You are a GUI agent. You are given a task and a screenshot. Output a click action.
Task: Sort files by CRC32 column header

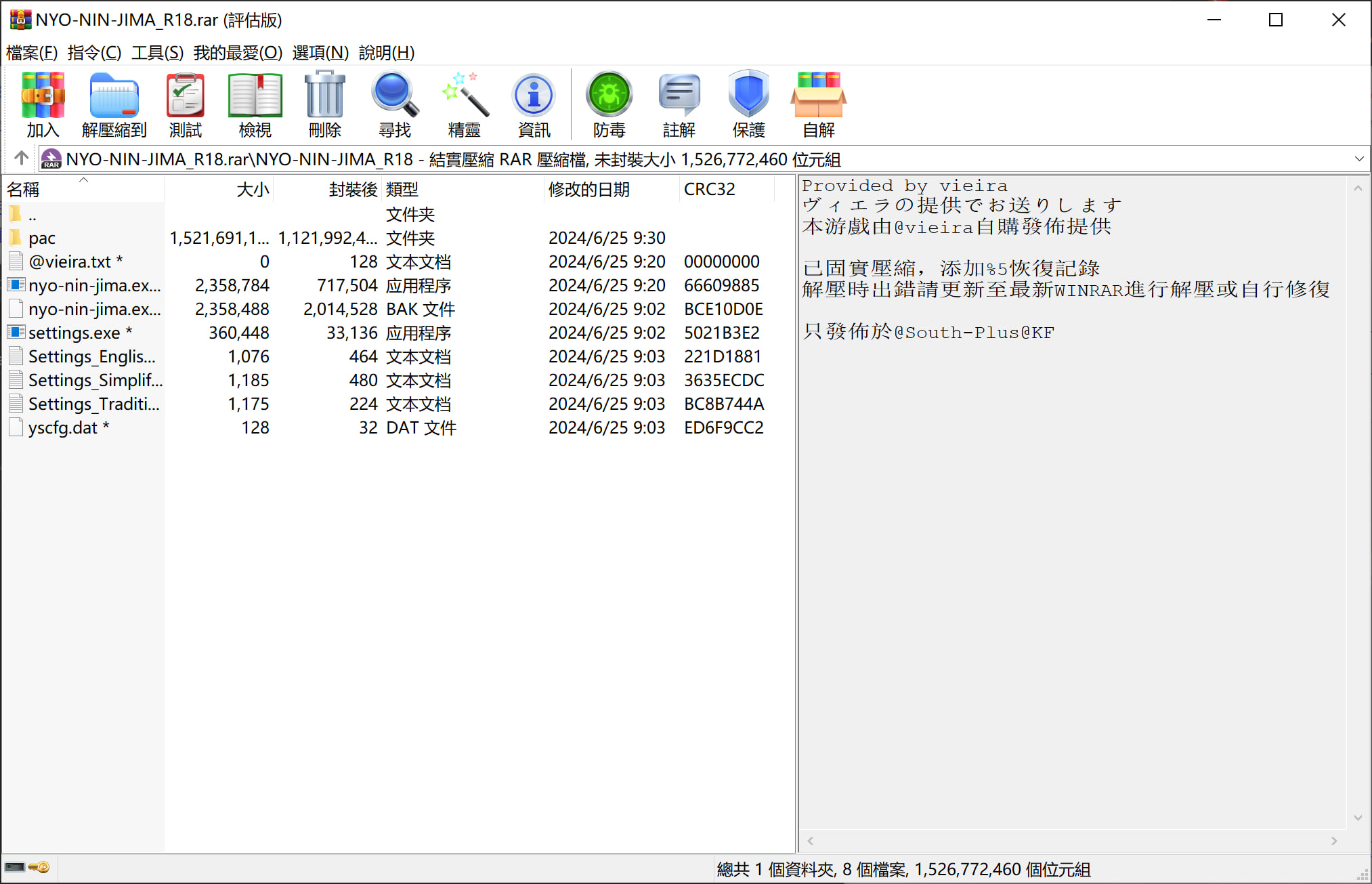[x=709, y=190]
